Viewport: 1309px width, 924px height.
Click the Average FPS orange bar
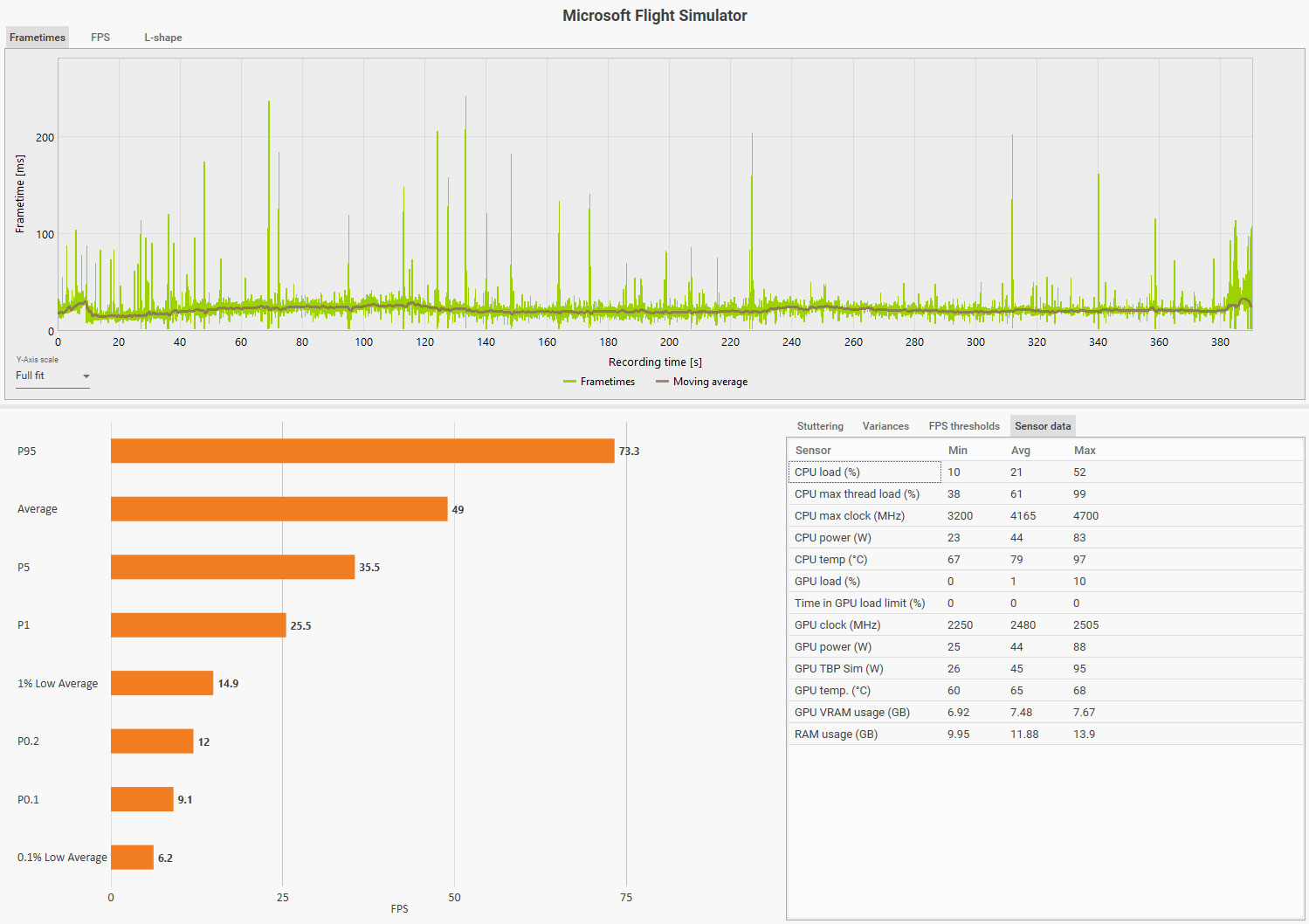click(279, 509)
